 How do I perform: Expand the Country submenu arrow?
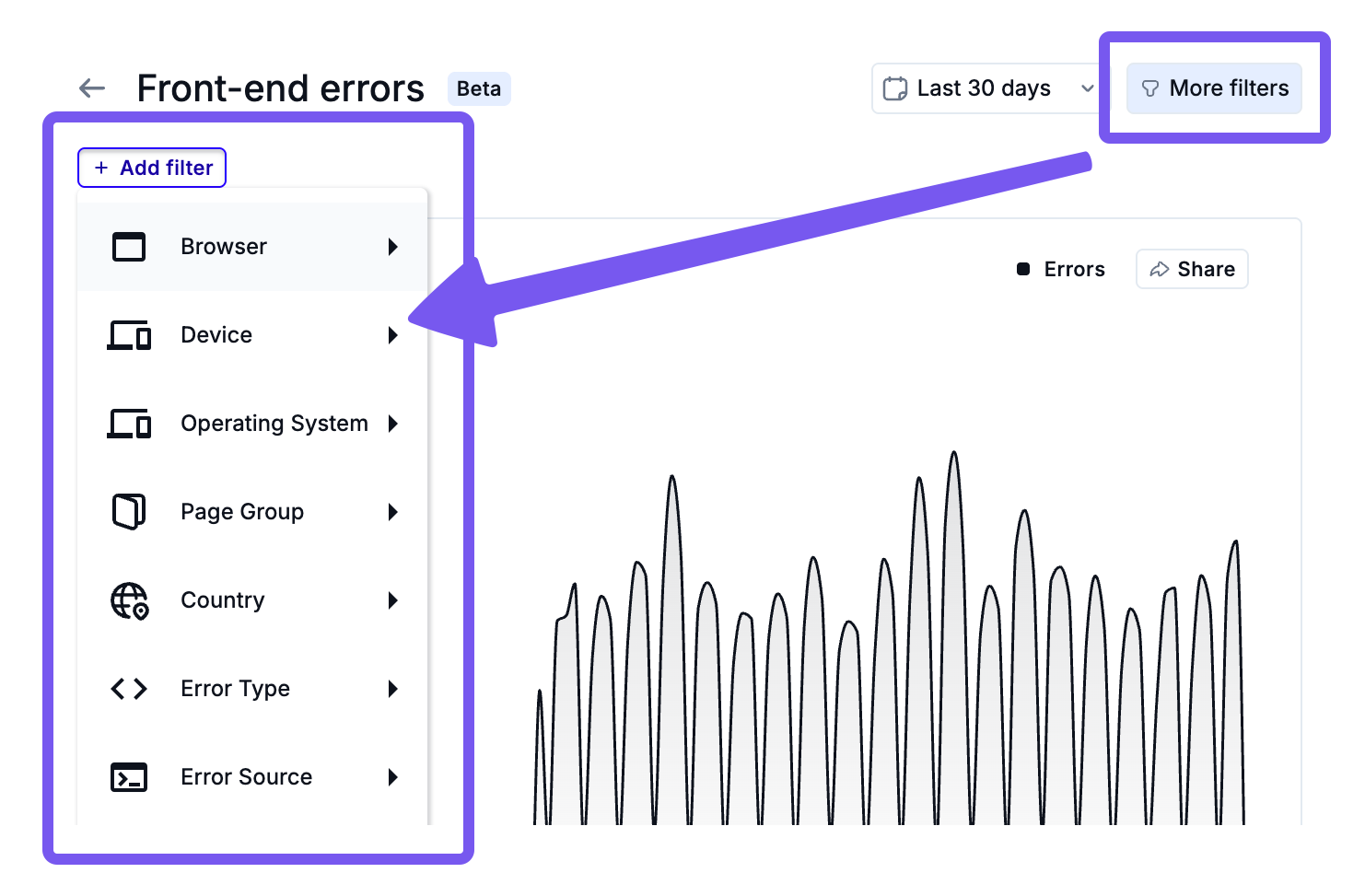[393, 600]
